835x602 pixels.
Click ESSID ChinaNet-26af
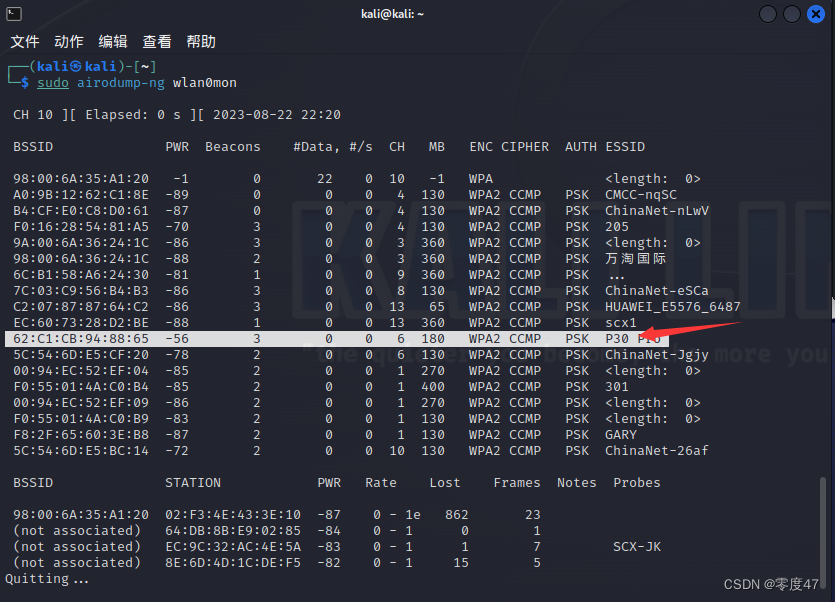657,450
